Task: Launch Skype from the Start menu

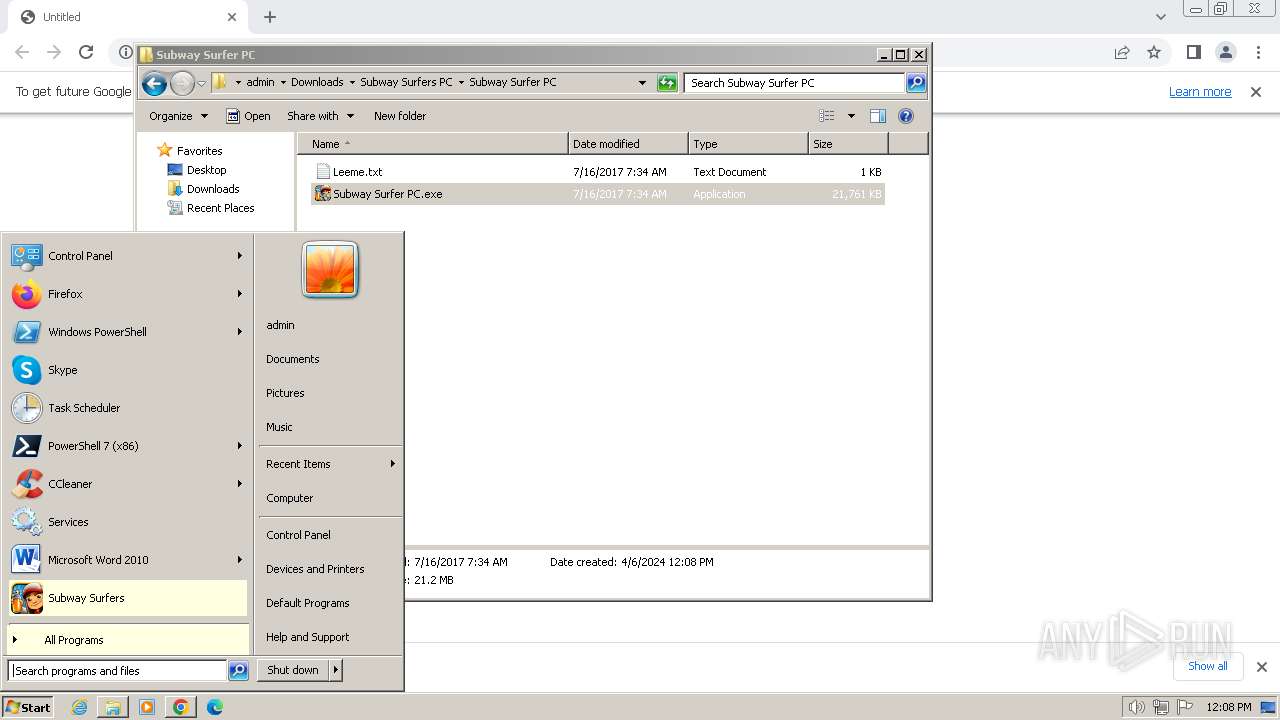Action: point(127,370)
